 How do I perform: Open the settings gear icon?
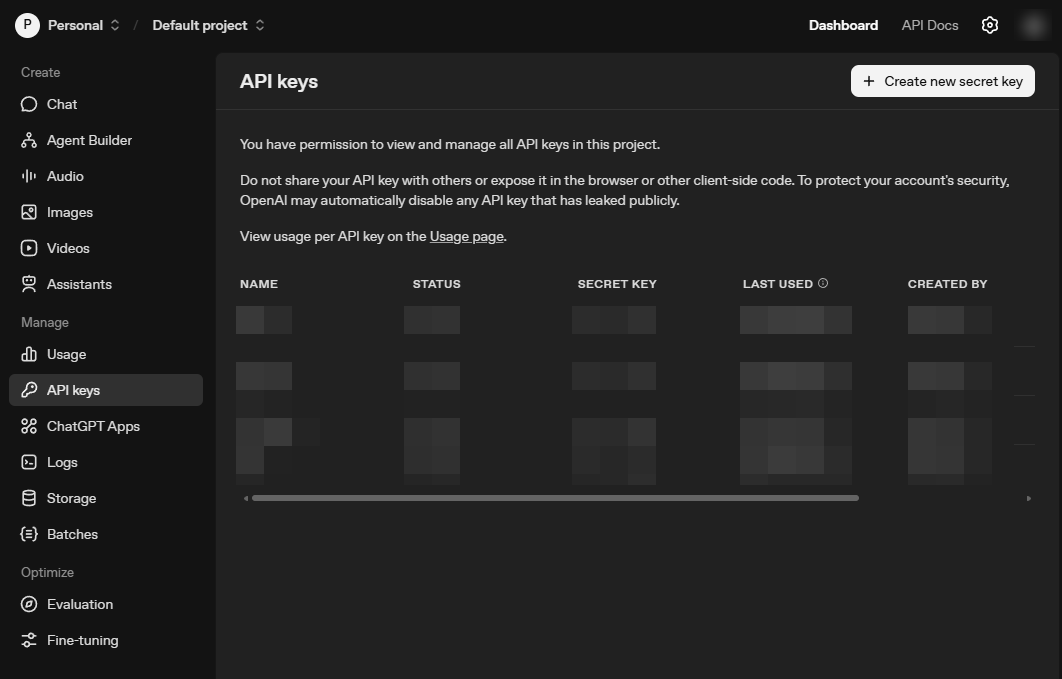click(x=990, y=25)
